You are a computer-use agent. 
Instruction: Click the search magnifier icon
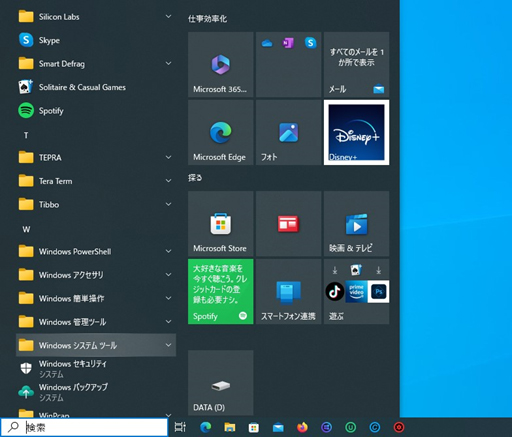coord(13,427)
